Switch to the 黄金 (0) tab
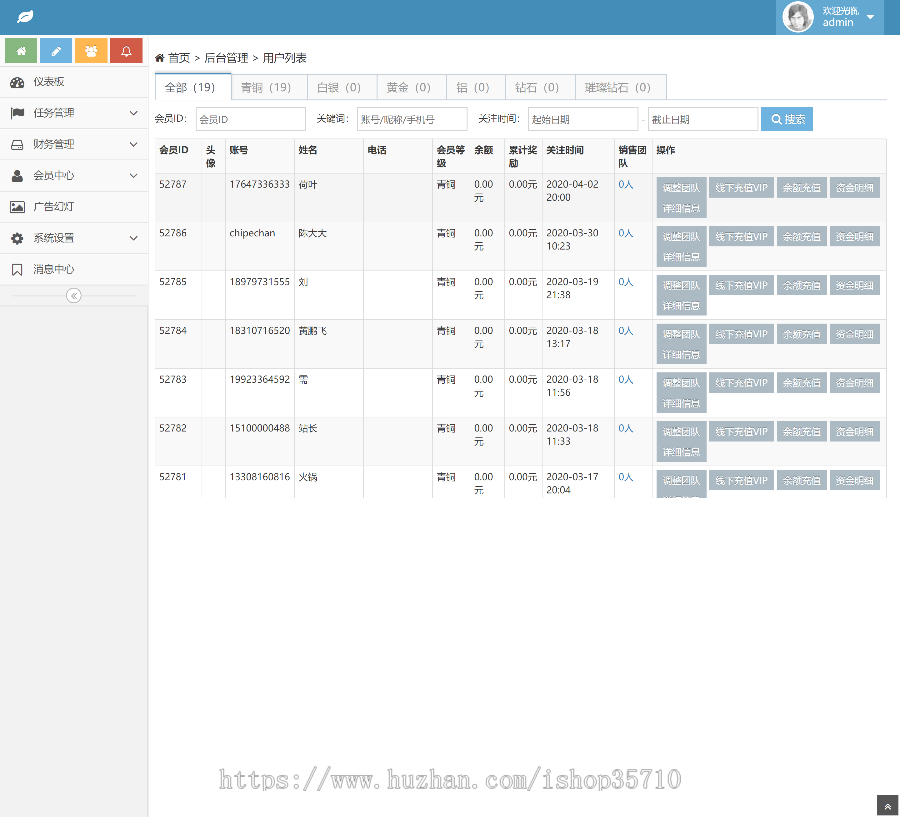Screen dimensions: 900x817 tap(412, 87)
